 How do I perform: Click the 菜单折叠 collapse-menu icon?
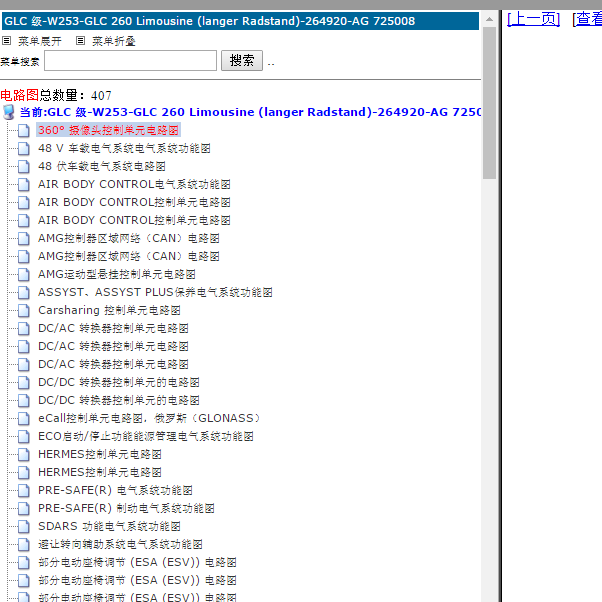[80, 40]
